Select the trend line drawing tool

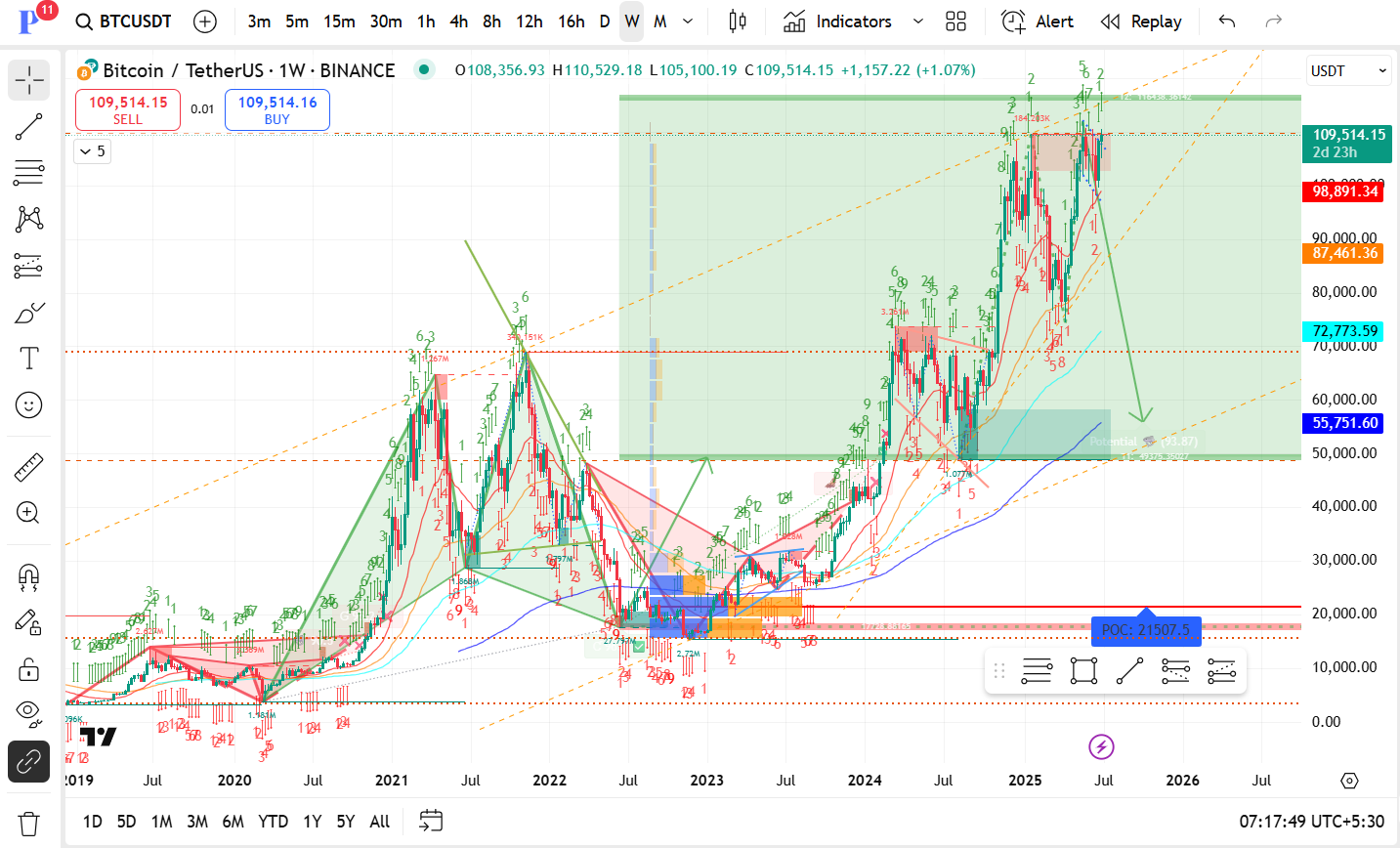tap(29, 126)
